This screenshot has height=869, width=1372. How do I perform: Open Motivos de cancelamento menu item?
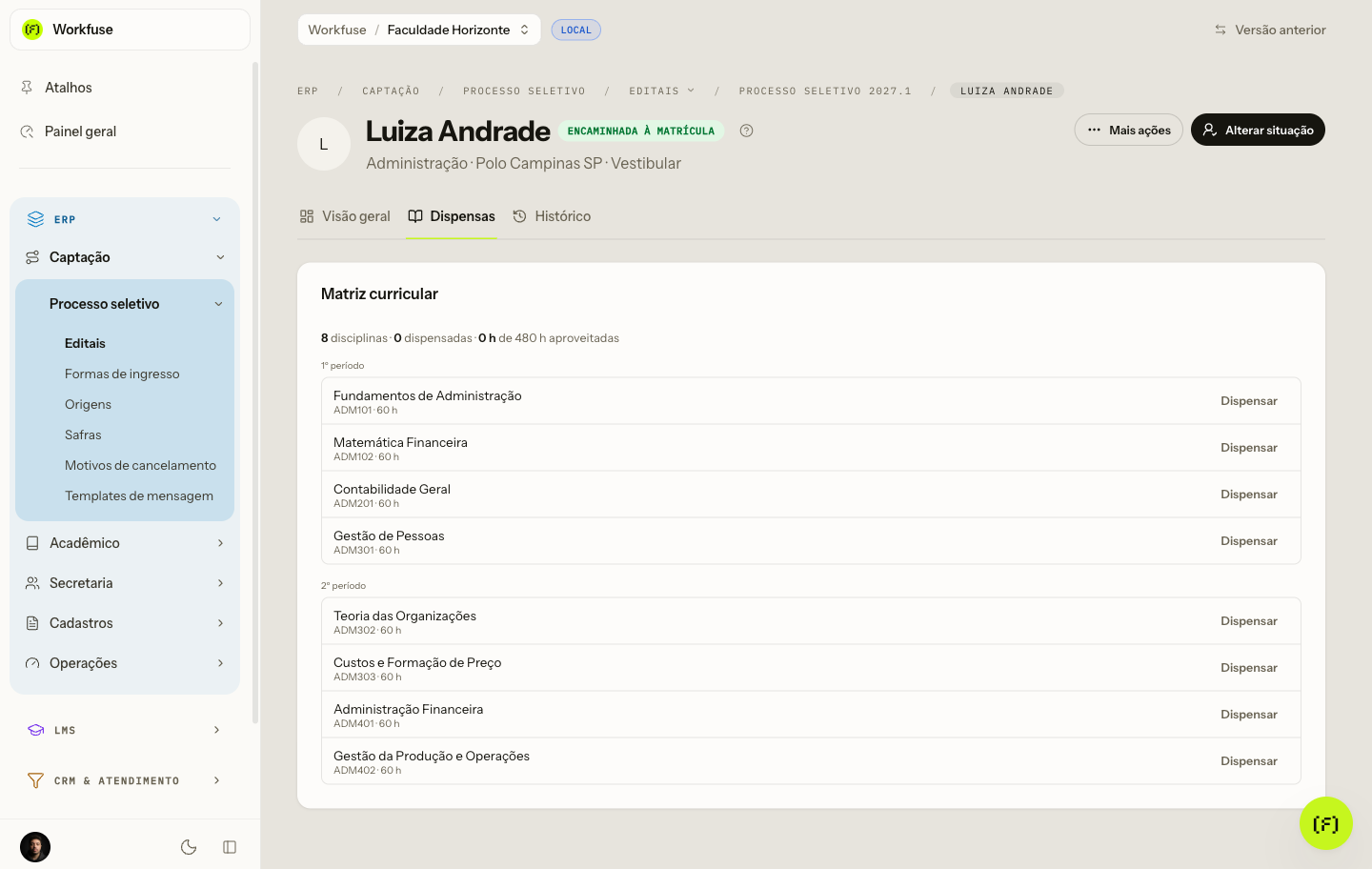140,465
